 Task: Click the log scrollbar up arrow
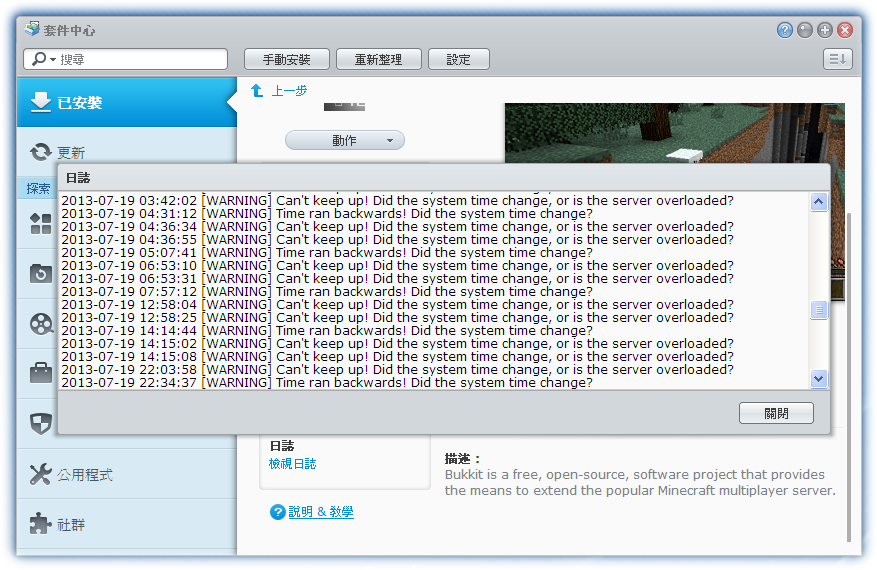(x=819, y=201)
